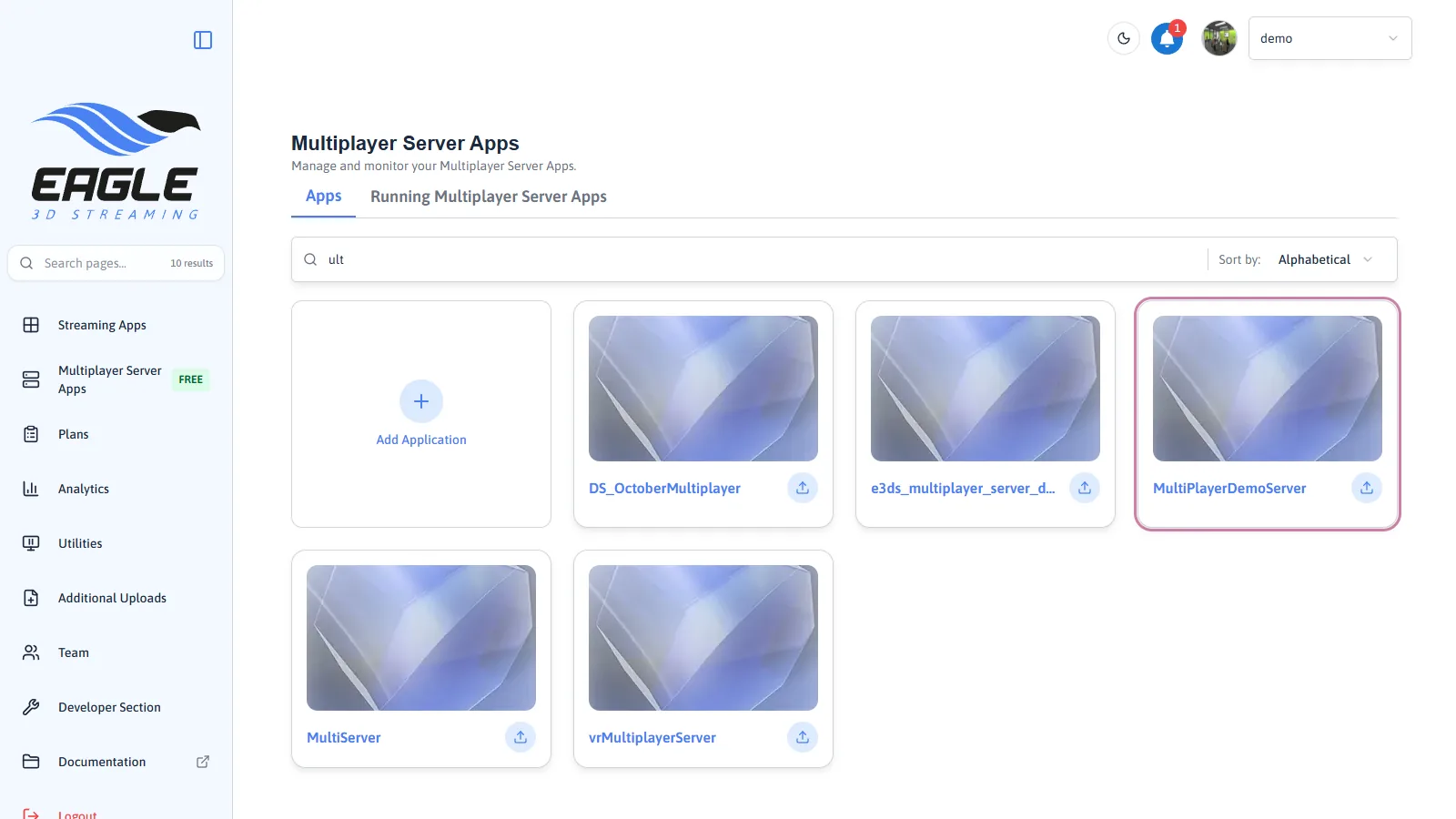The image size is (1456, 819).
Task: Click the Additional Uploads file icon
Action: [31, 598]
